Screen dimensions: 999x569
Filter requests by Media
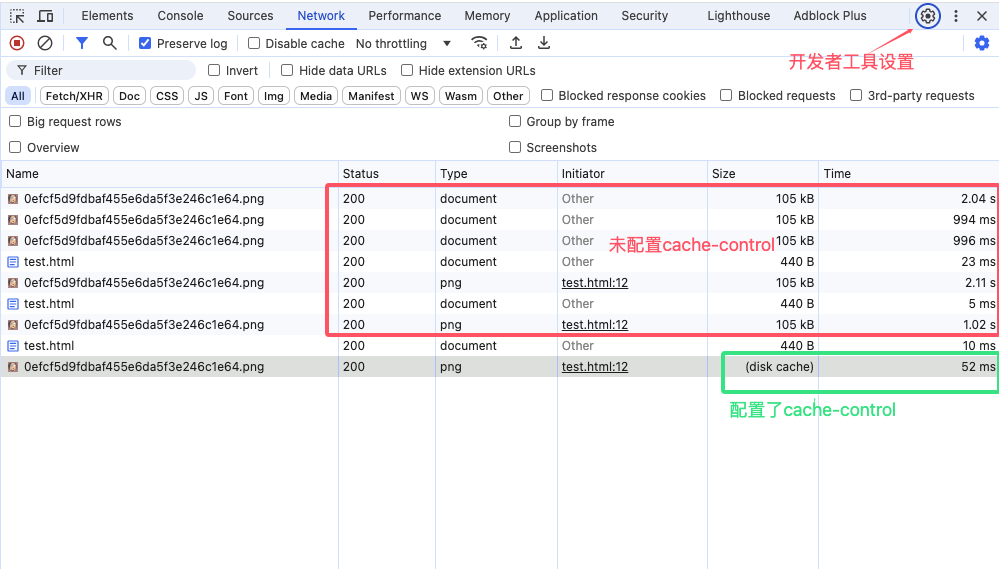316,96
